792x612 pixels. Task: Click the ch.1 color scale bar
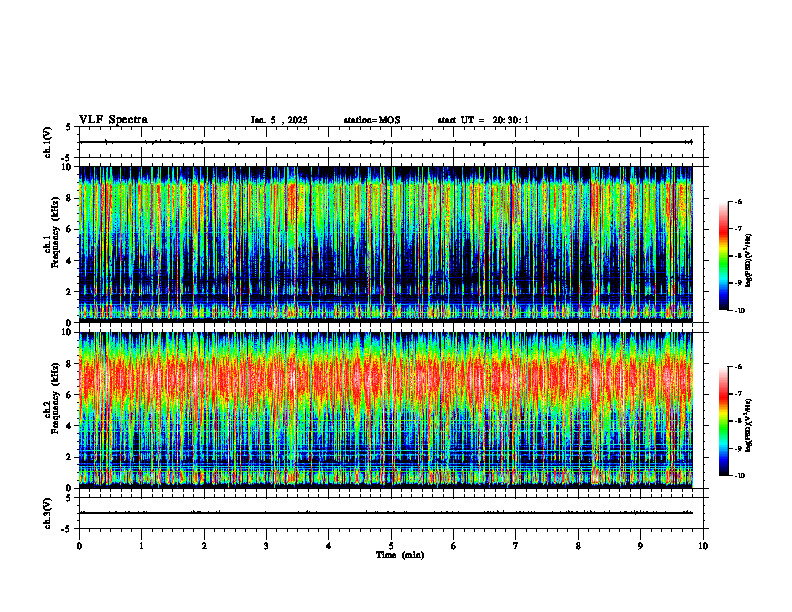pos(724,256)
